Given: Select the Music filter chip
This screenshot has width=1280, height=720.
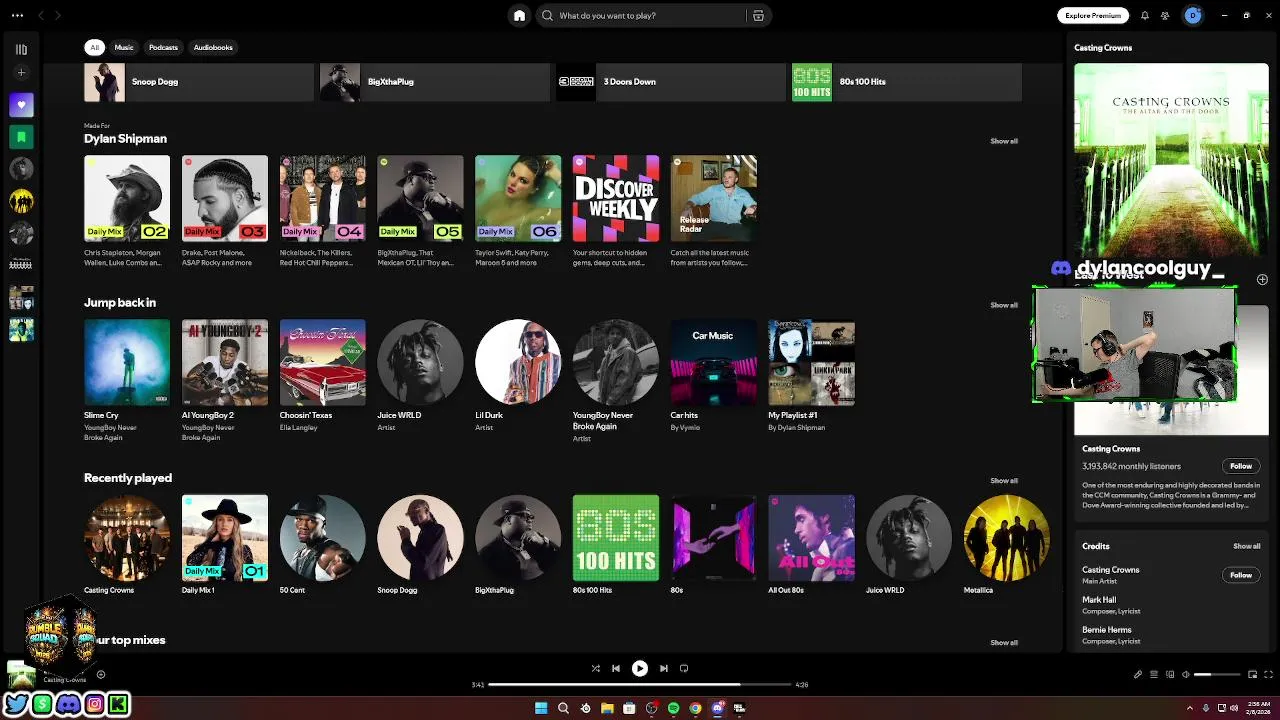Looking at the screenshot, I should (x=124, y=47).
